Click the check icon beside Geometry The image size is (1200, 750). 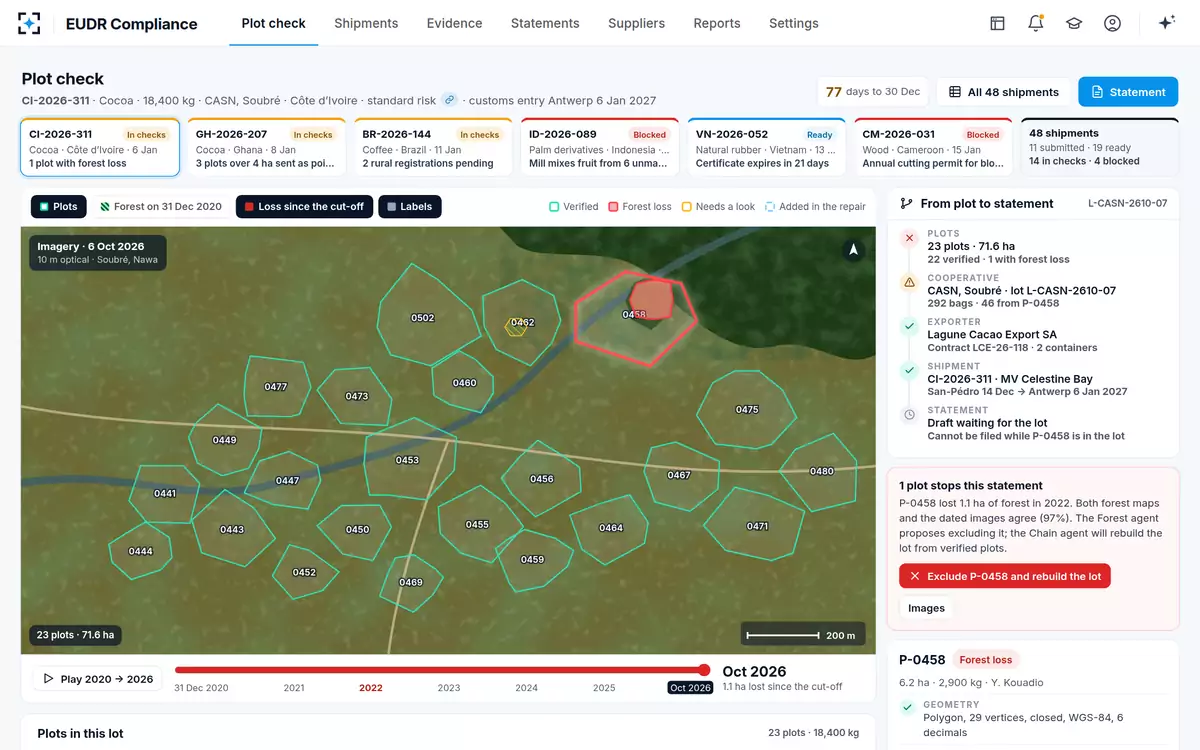pyautogui.click(x=909, y=708)
